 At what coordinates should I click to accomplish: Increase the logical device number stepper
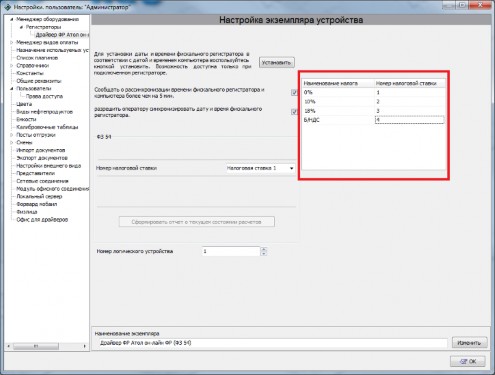pos(264,249)
